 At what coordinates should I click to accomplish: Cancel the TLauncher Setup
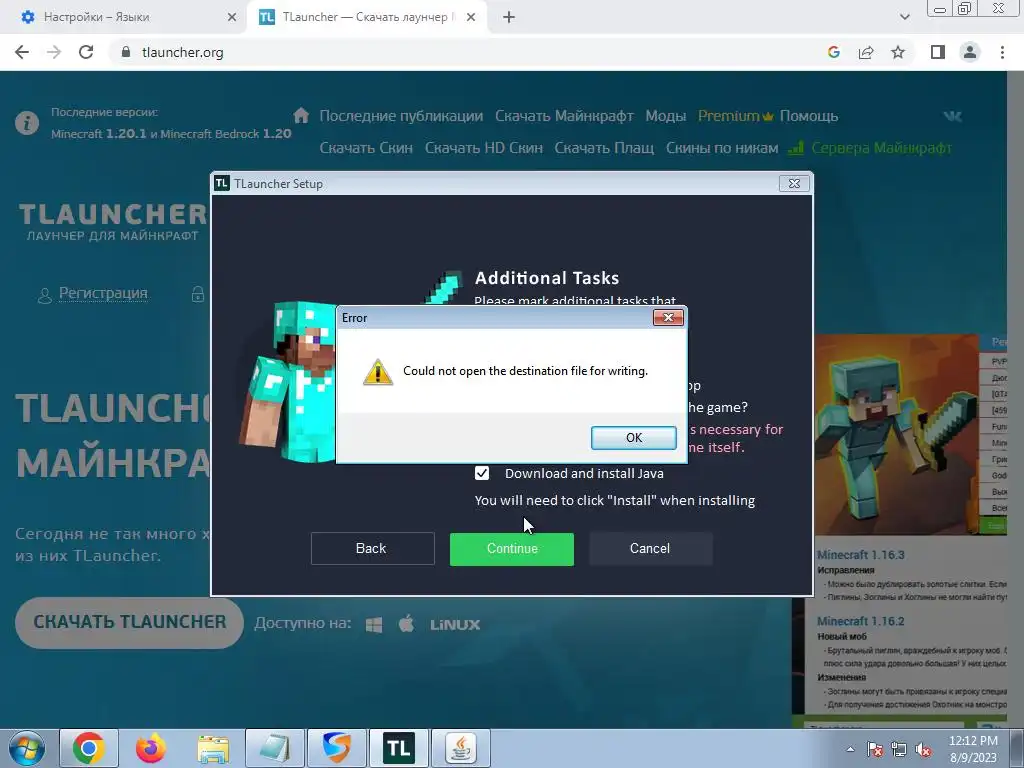pos(650,549)
